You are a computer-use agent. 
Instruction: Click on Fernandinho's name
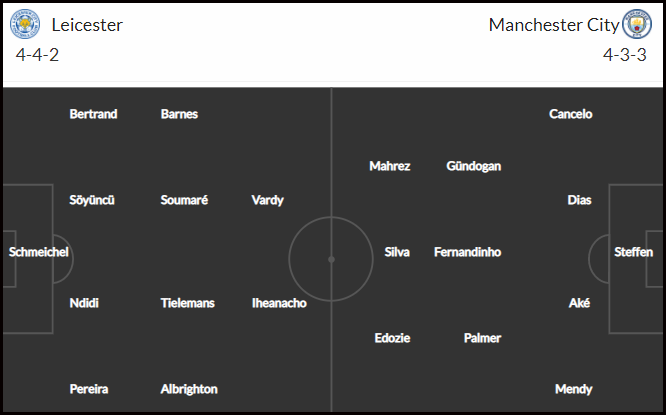468,252
